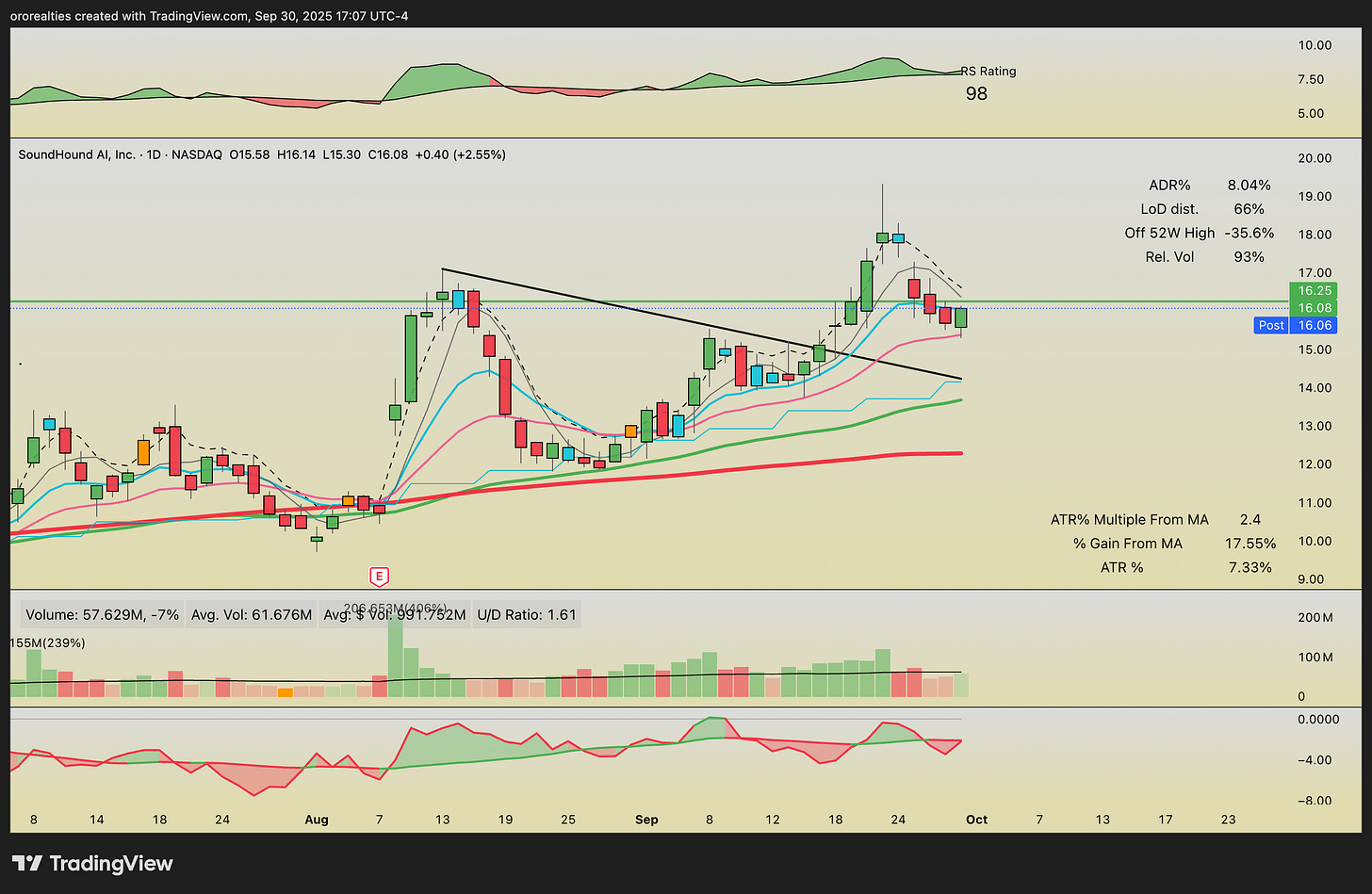Click the Volume: 57.629M, -7% label

[100, 615]
